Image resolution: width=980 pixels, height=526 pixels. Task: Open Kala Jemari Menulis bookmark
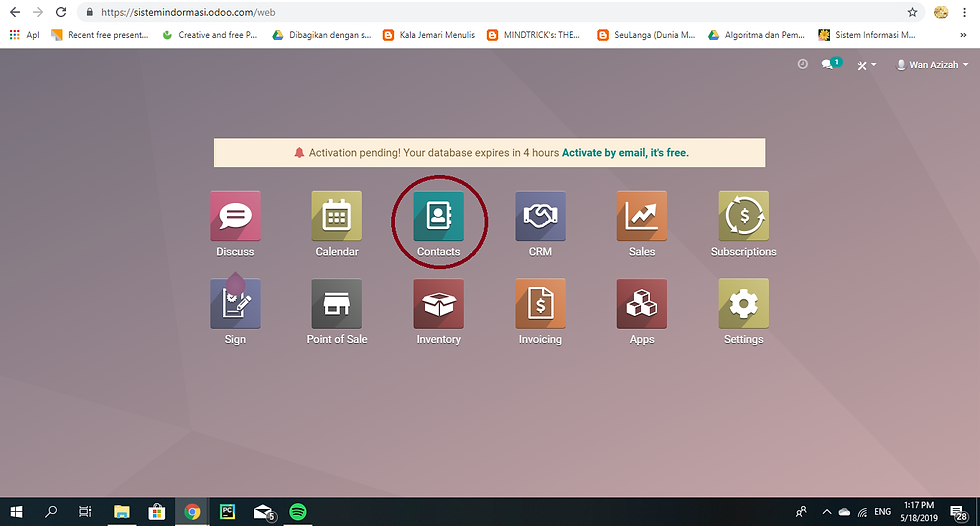click(429, 35)
